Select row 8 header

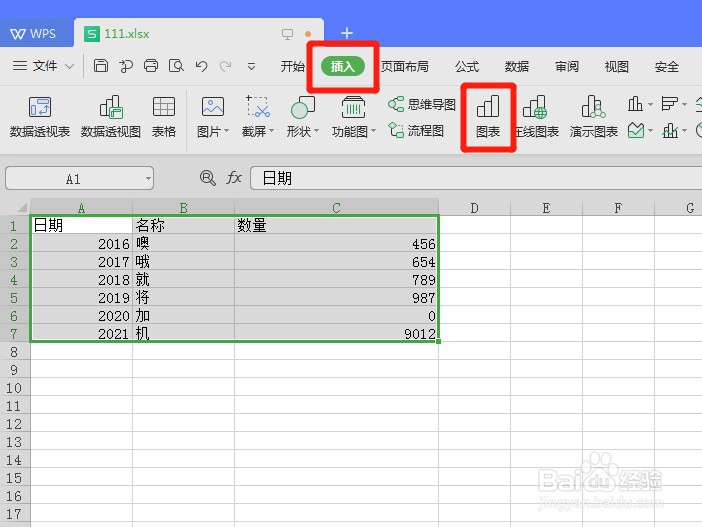[14, 352]
